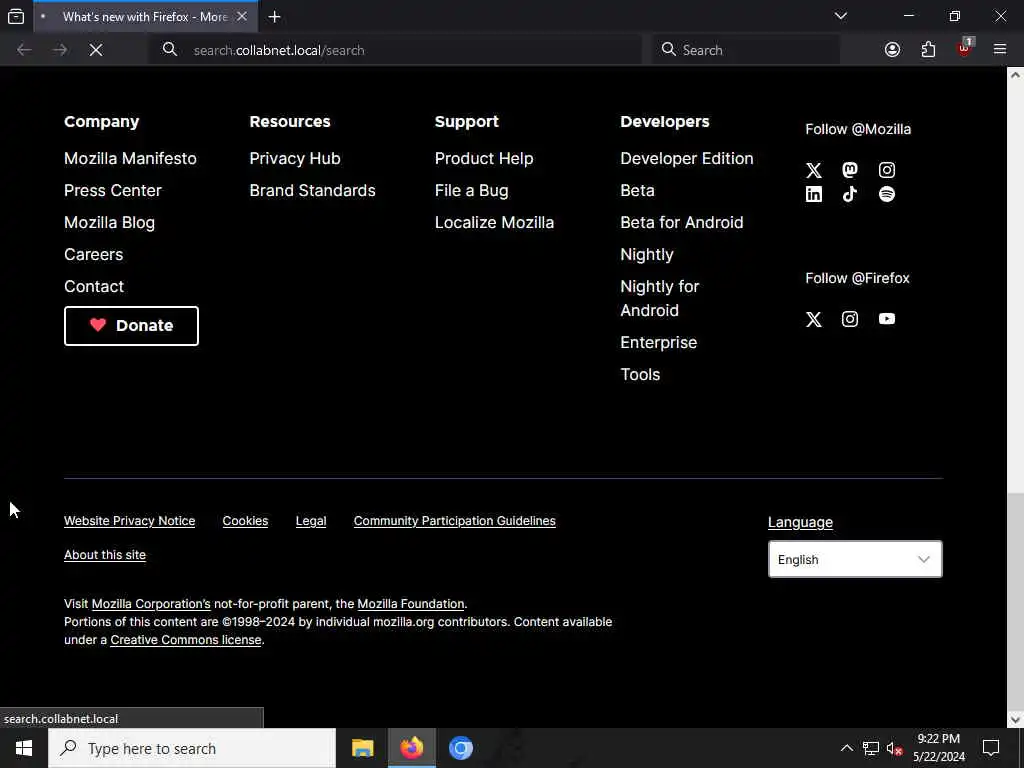Open Mozilla's LinkedIn icon
Screen dimensions: 1024x768
pos(814,194)
